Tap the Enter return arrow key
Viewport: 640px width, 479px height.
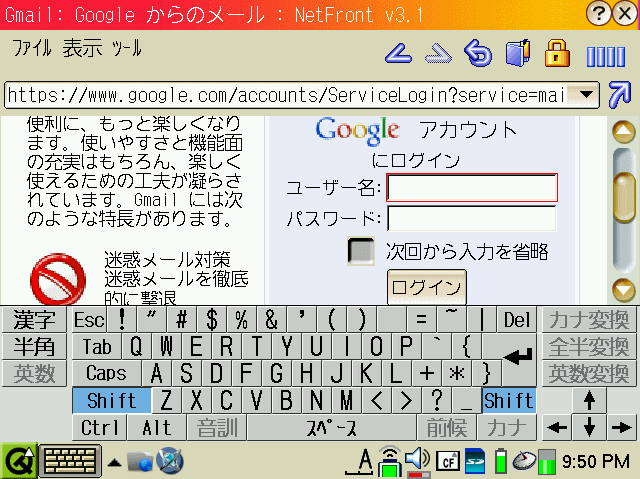[518, 358]
